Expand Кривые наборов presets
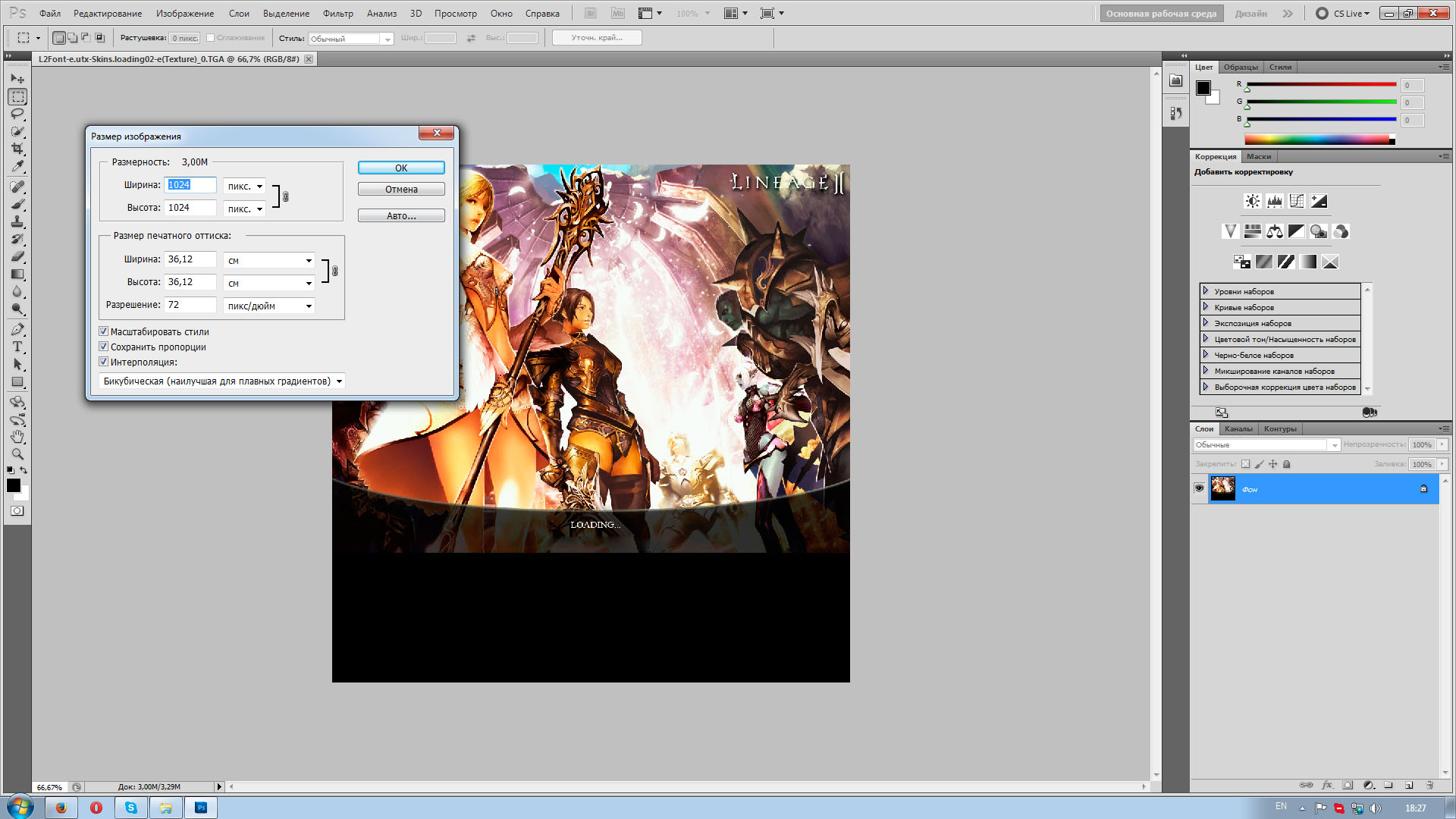Viewport: 1456px width, 819px height. (1206, 307)
